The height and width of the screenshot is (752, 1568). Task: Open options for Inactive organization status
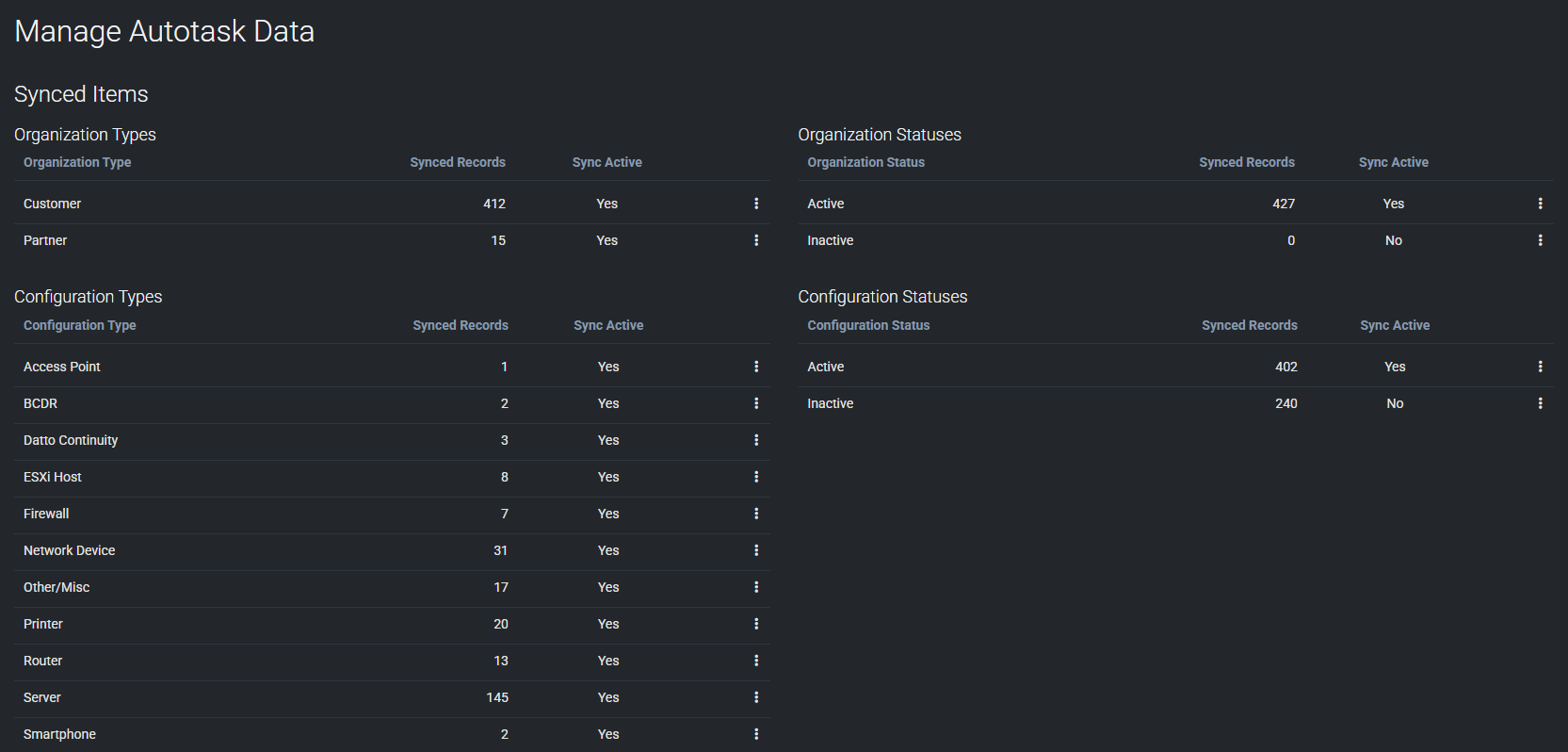pos(1540,240)
